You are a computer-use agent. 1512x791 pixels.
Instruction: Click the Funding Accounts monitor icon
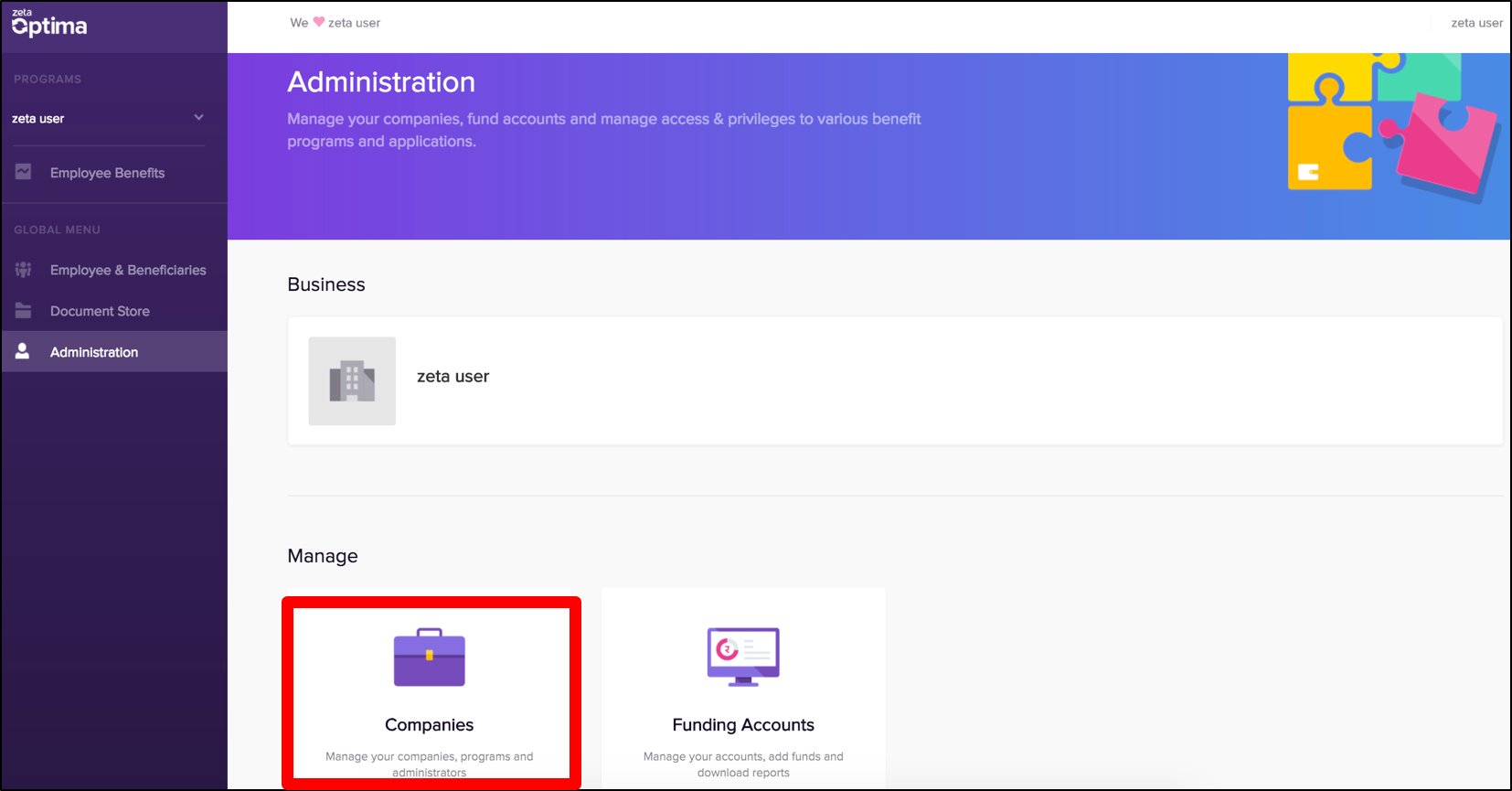pos(743,657)
